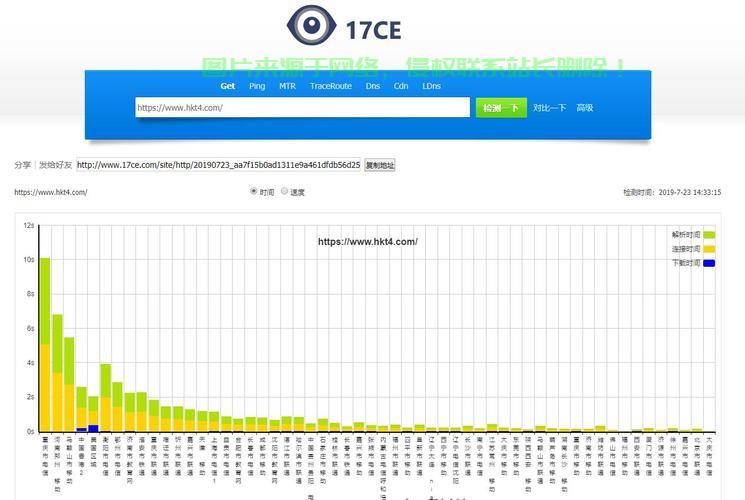Select the TraceRoute tab
Image resolution: width=745 pixels, height=500 pixels.
pos(331,86)
